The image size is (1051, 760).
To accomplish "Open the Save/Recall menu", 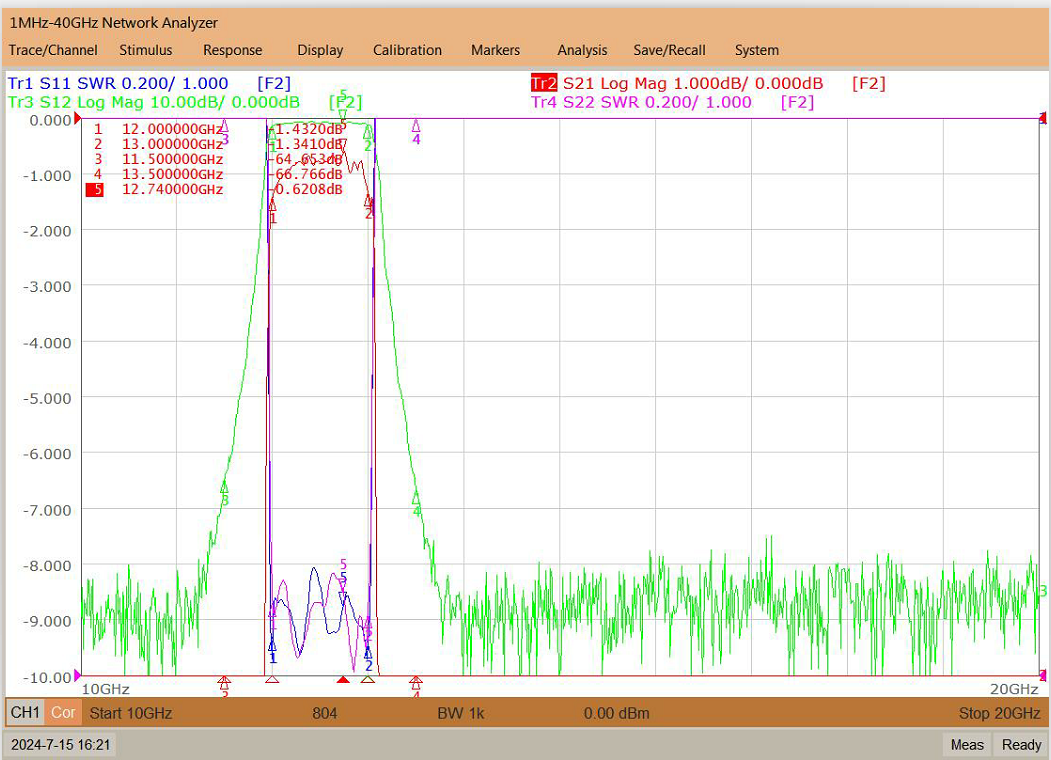I will click(x=669, y=50).
